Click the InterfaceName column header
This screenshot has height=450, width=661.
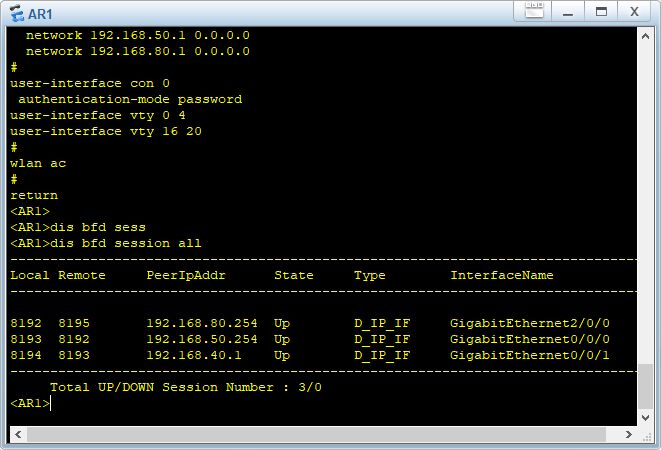pyautogui.click(x=502, y=275)
